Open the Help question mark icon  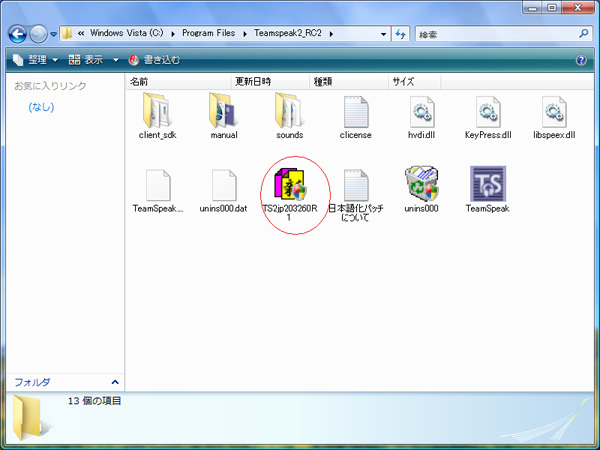(581, 60)
